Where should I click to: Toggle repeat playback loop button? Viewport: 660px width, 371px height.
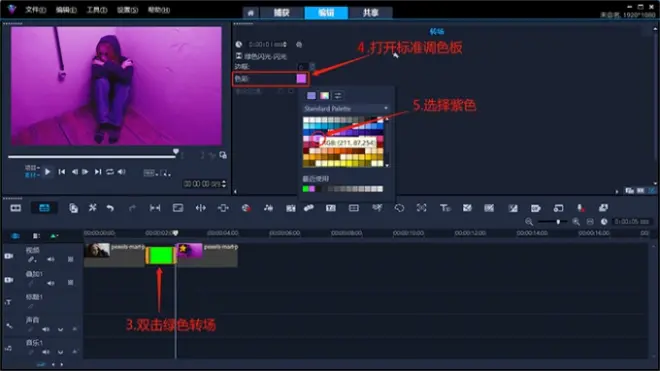pos(110,172)
